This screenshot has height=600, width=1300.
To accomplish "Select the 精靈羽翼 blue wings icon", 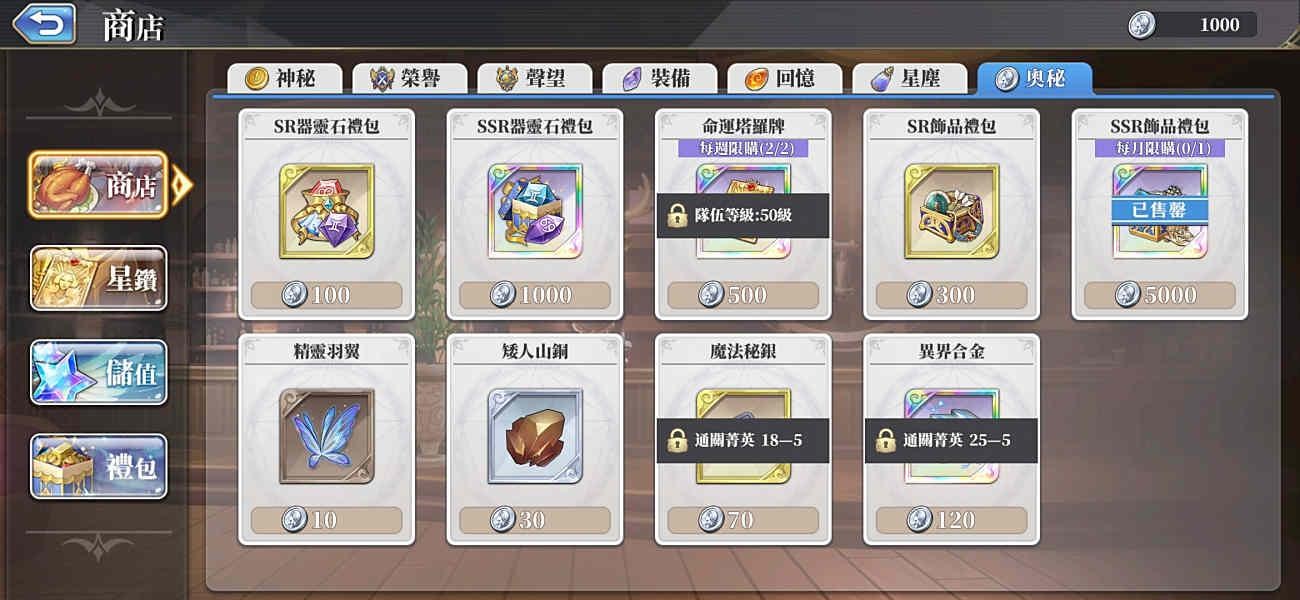I will [327, 436].
